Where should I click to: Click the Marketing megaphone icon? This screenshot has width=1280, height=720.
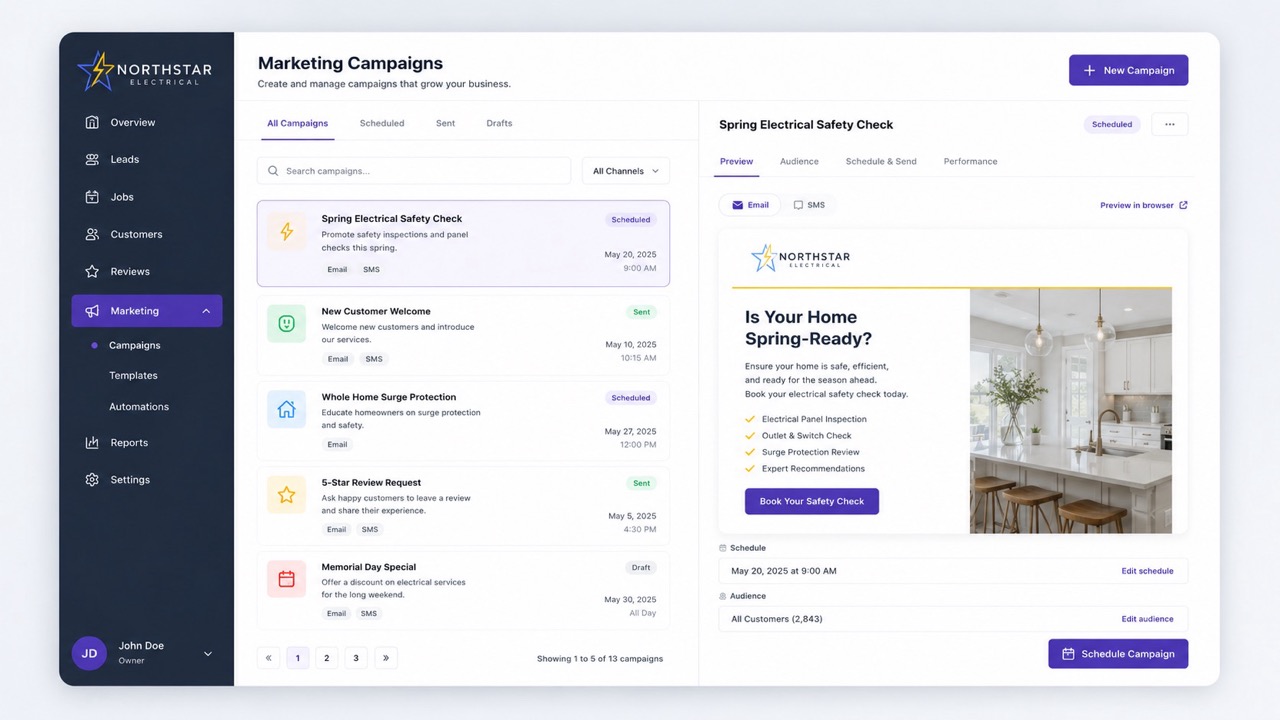92,311
